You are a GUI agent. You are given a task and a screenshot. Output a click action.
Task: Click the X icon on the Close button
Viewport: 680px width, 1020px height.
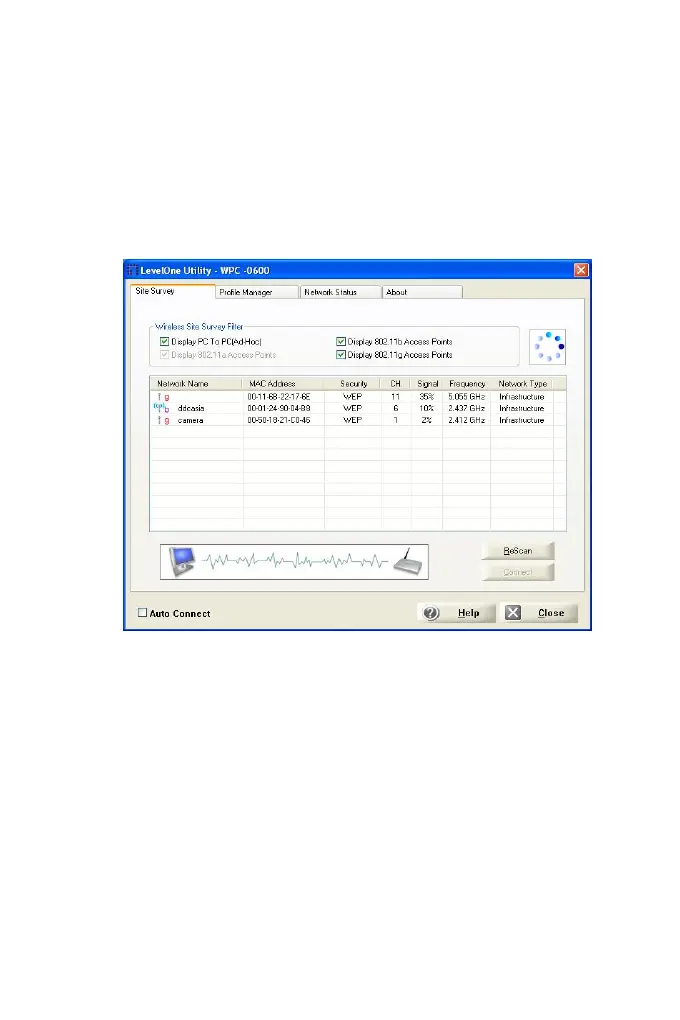(513, 613)
